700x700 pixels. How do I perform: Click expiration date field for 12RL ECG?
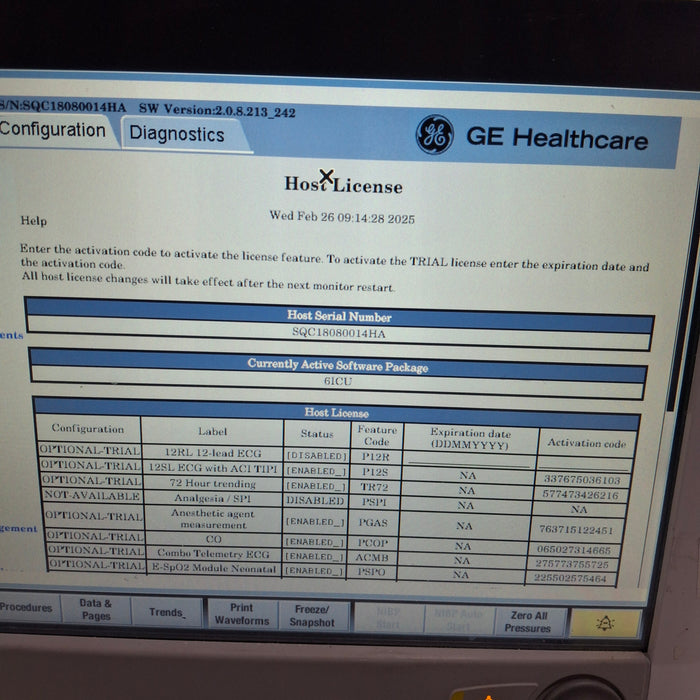click(468, 459)
